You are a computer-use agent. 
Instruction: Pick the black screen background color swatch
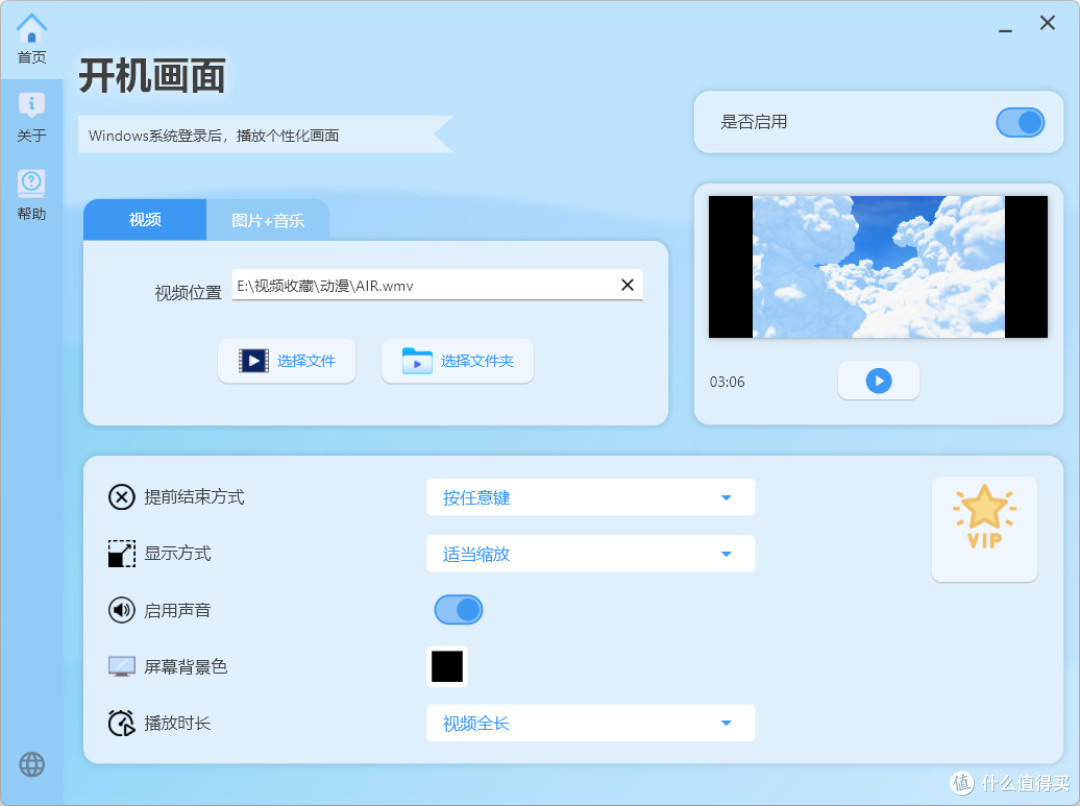click(447, 666)
